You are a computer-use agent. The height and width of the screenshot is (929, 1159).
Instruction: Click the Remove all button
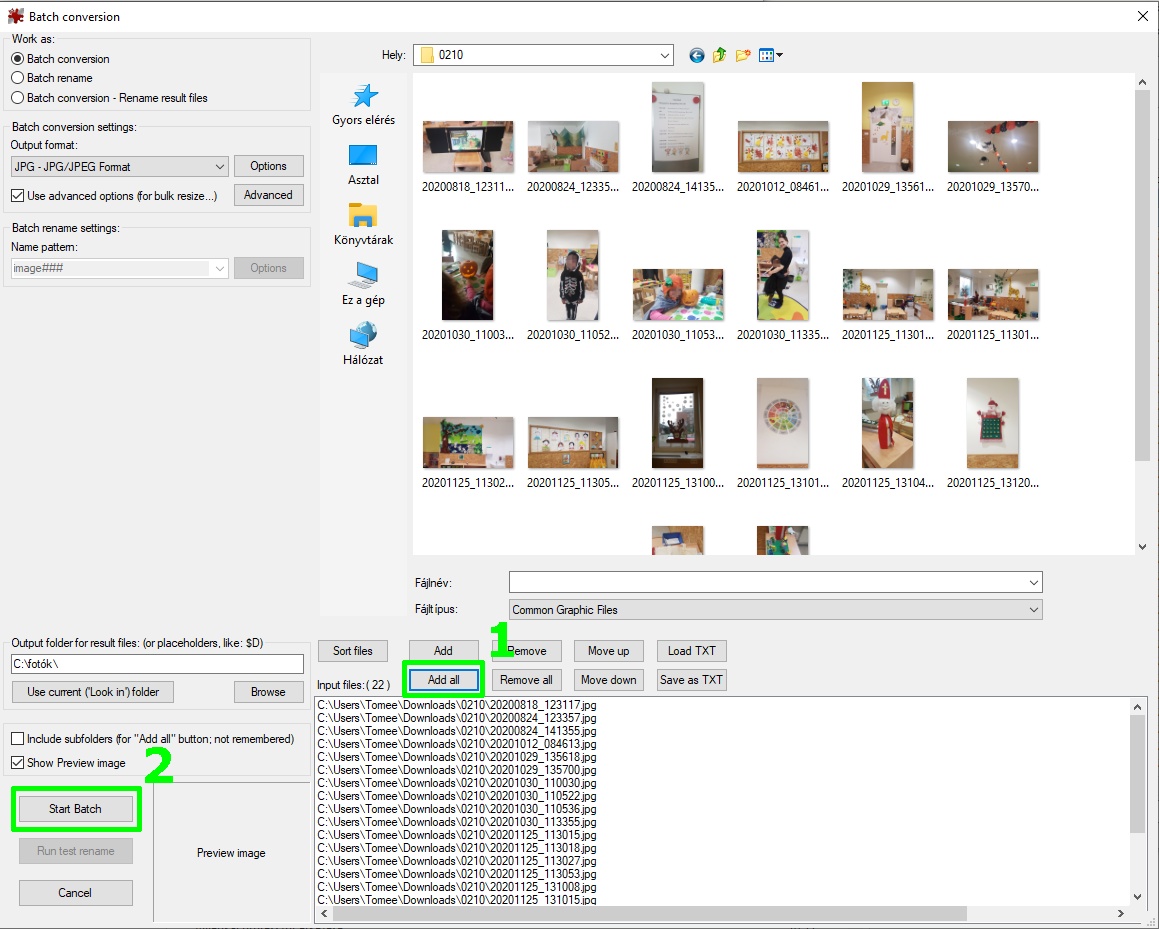tap(526, 680)
